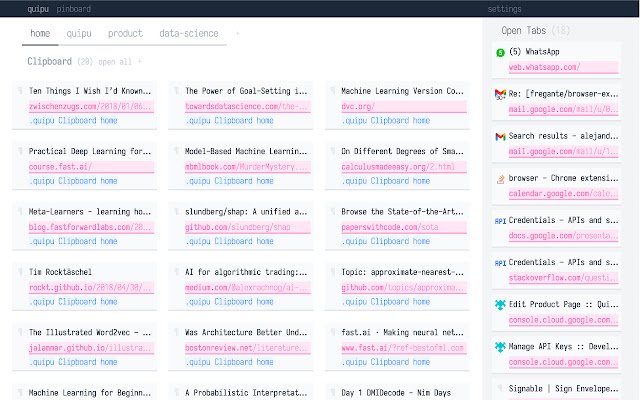
Task: Open the dvc.org link
Action: point(404,107)
